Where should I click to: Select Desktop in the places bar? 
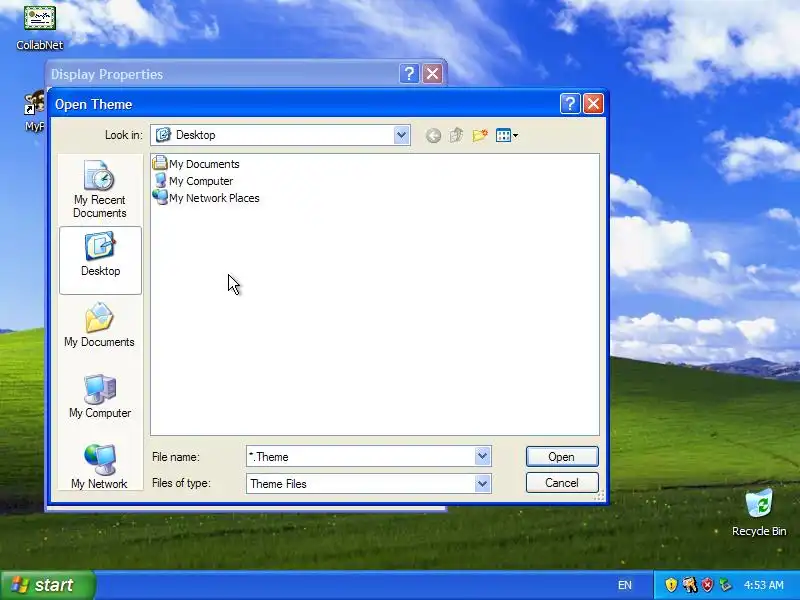[x=100, y=260]
